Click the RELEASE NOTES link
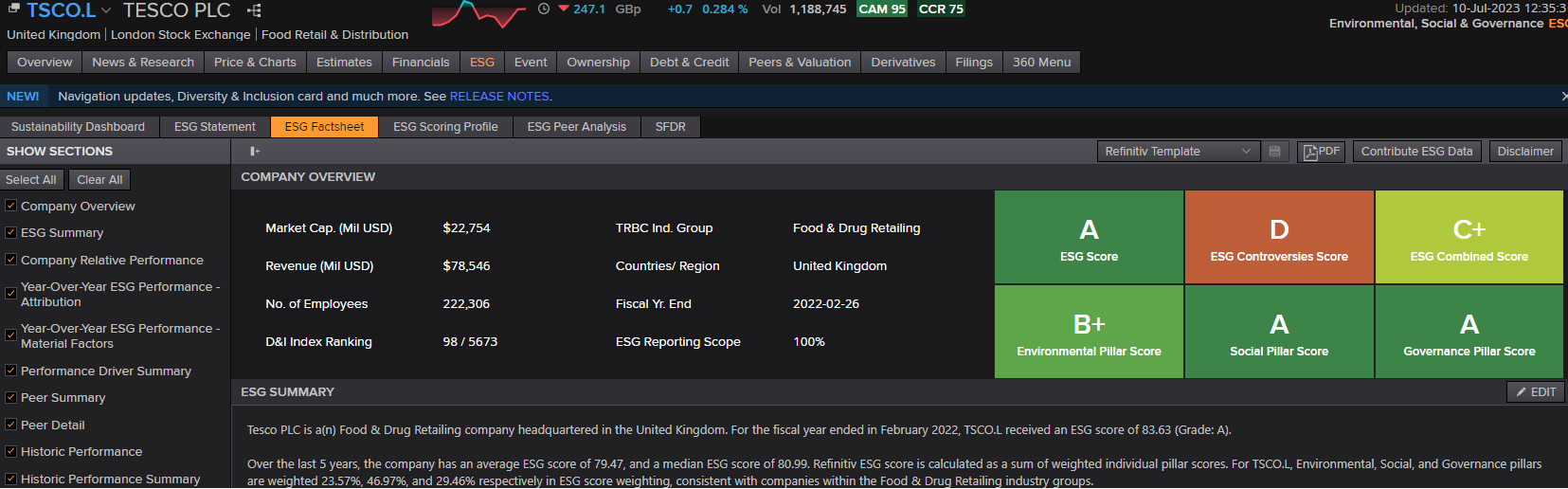The width and height of the screenshot is (1568, 489). [499, 97]
